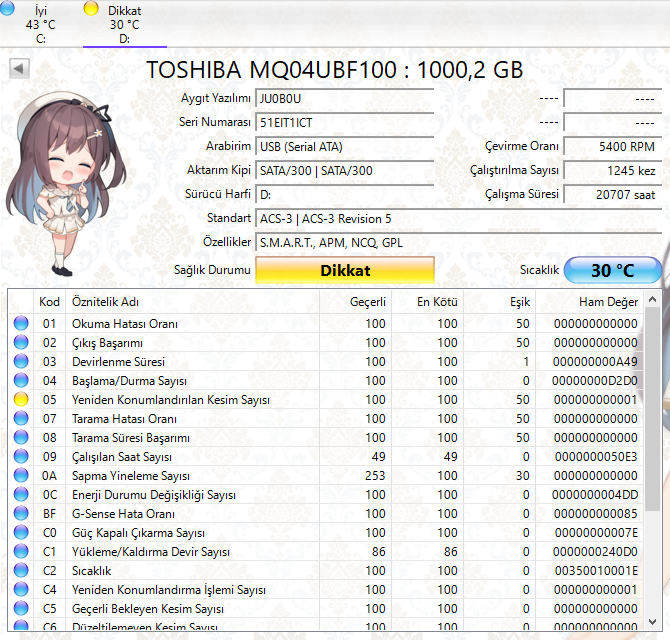This screenshot has height=640, width=670.
Task: Click the blue status orb for Çıkış Başarımı
Action: [21, 342]
